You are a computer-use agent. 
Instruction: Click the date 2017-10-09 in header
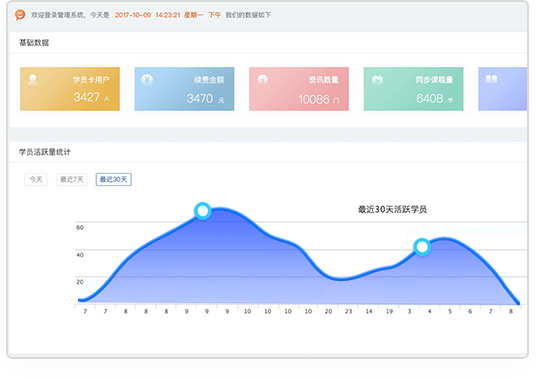click(x=133, y=15)
